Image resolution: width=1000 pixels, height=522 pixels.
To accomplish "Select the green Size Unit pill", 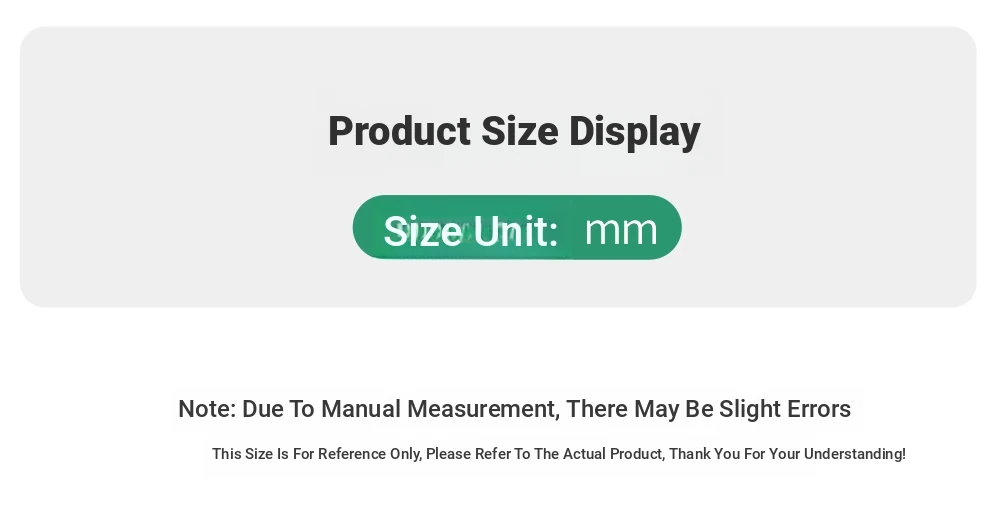I will [517, 227].
